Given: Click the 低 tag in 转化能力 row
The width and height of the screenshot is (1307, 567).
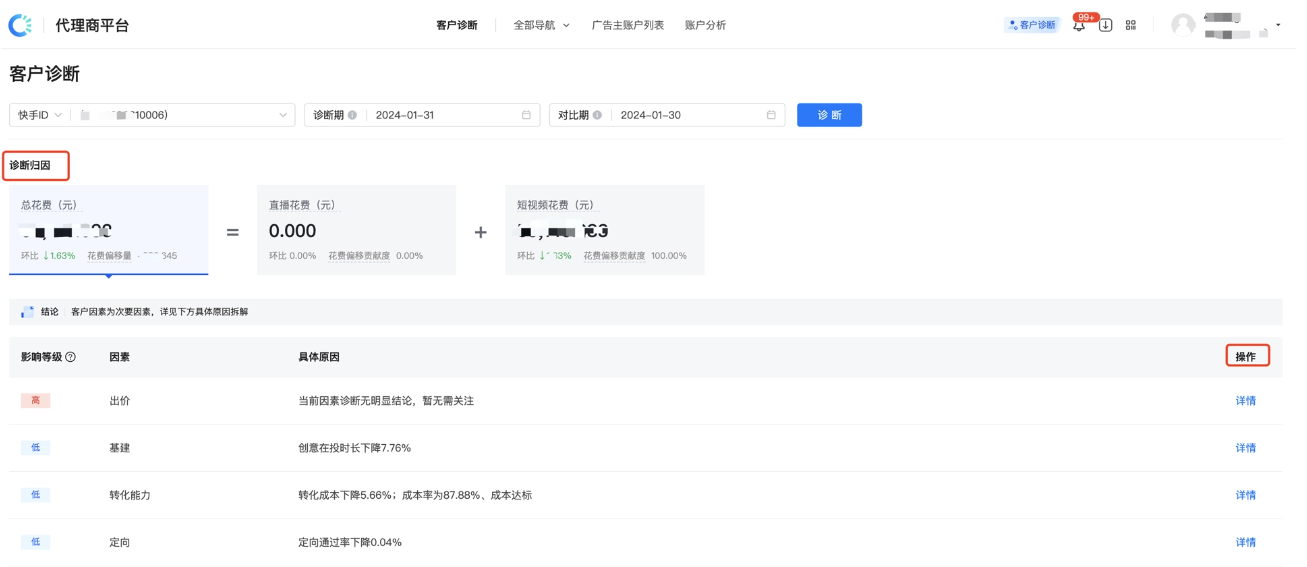Looking at the screenshot, I should pos(35,495).
